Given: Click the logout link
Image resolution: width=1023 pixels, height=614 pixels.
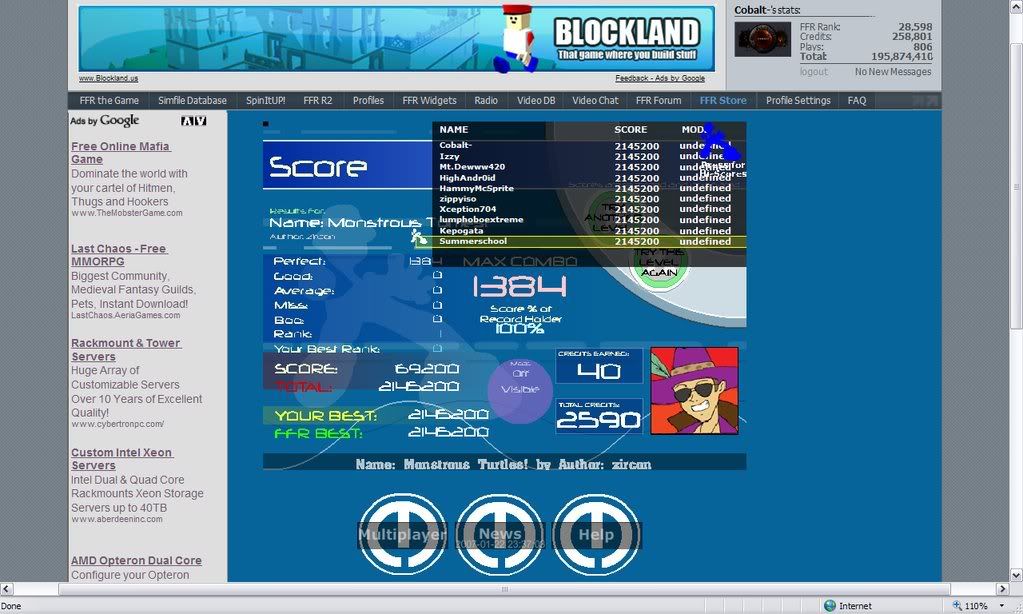Looking at the screenshot, I should click(x=813, y=72).
